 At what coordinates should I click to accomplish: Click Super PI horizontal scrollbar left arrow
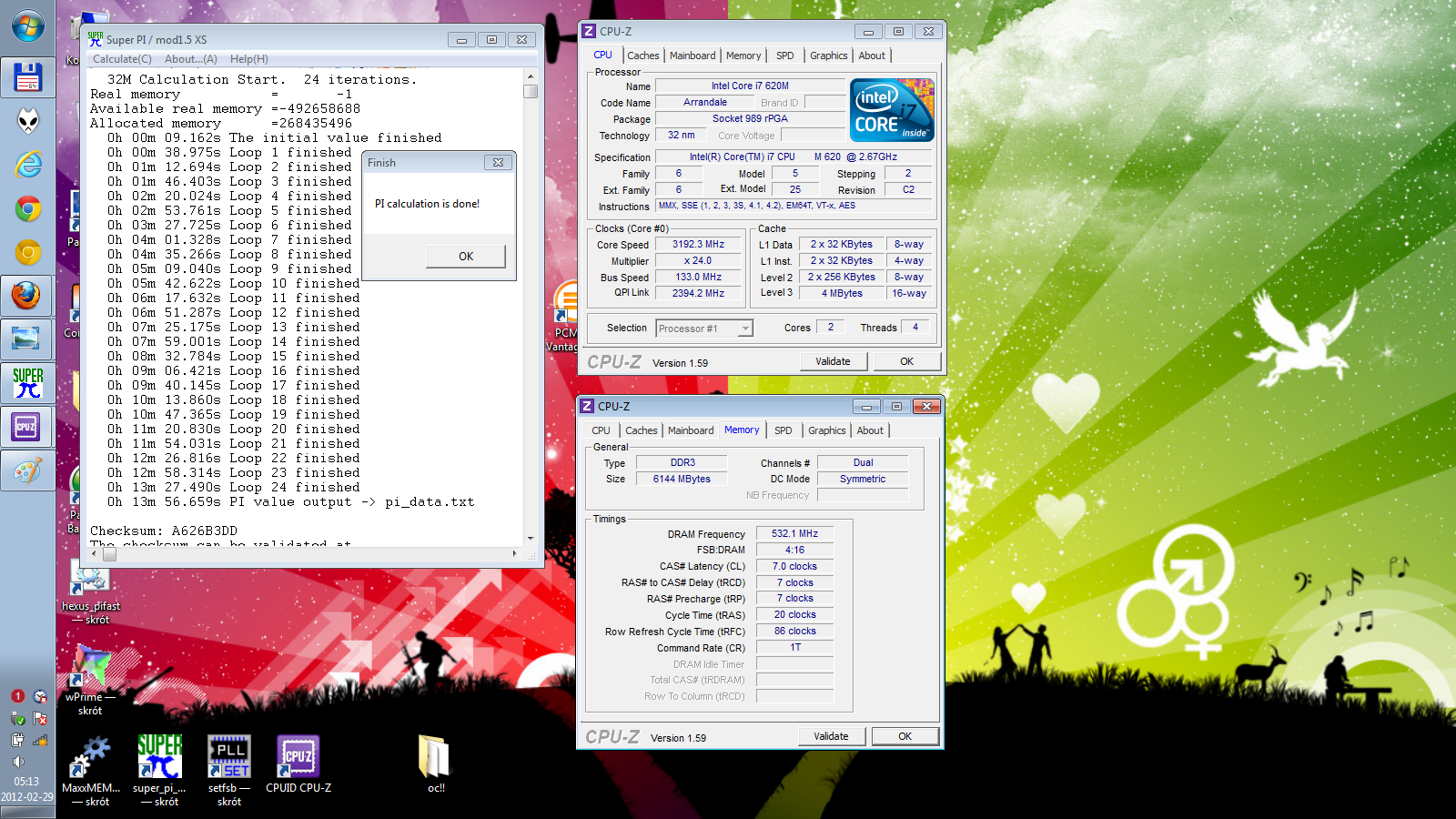[x=96, y=552]
